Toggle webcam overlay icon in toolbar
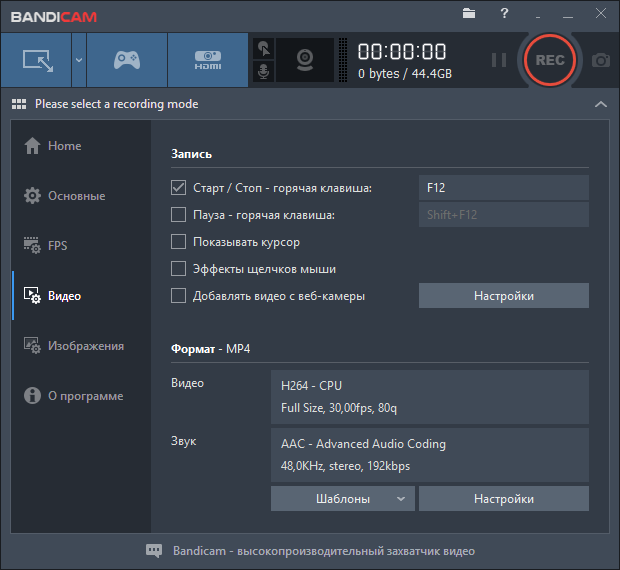The image size is (620, 570). click(305, 60)
